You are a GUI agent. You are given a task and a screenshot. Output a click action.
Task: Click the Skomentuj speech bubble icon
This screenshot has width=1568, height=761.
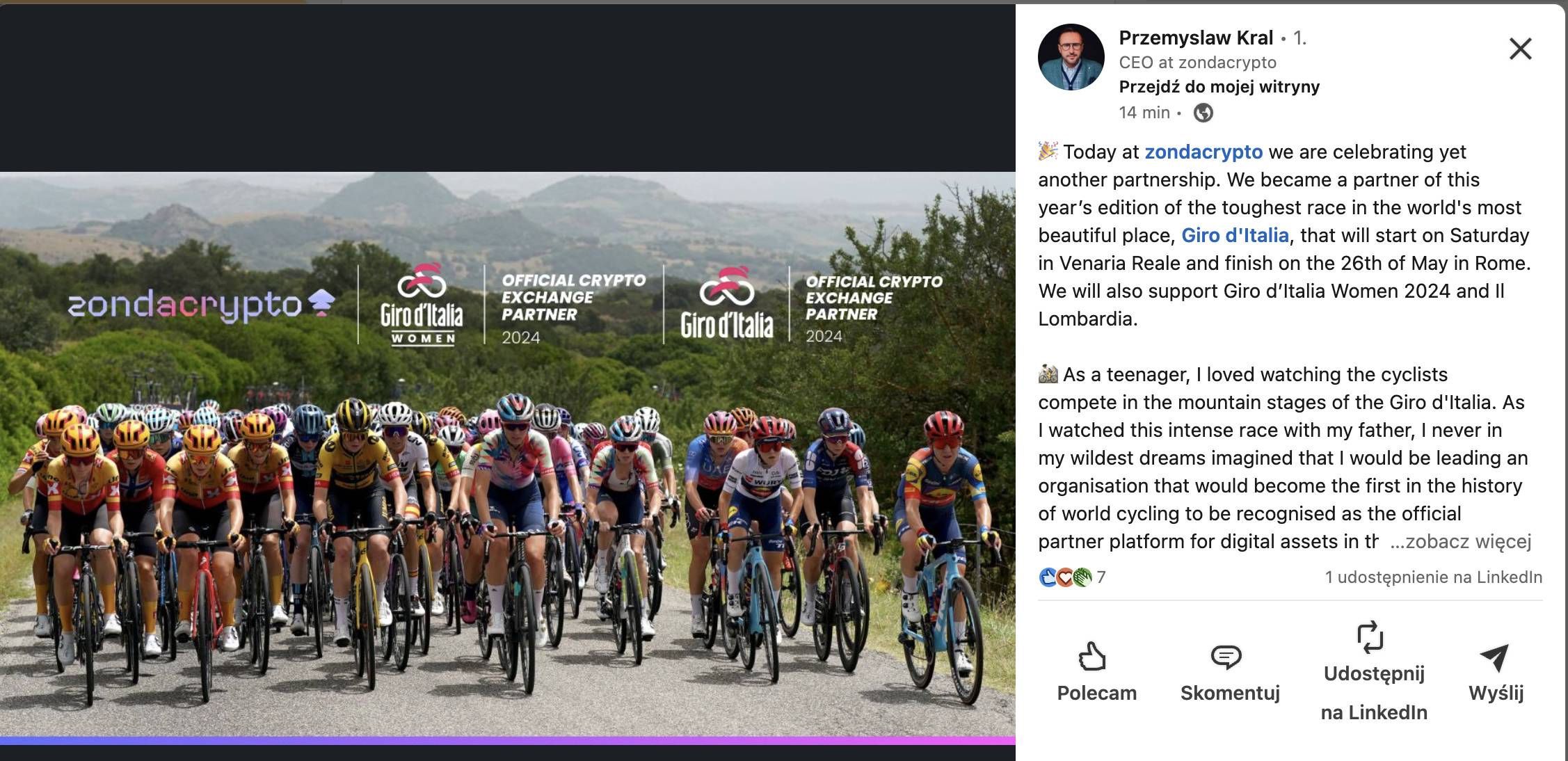[x=1226, y=656]
